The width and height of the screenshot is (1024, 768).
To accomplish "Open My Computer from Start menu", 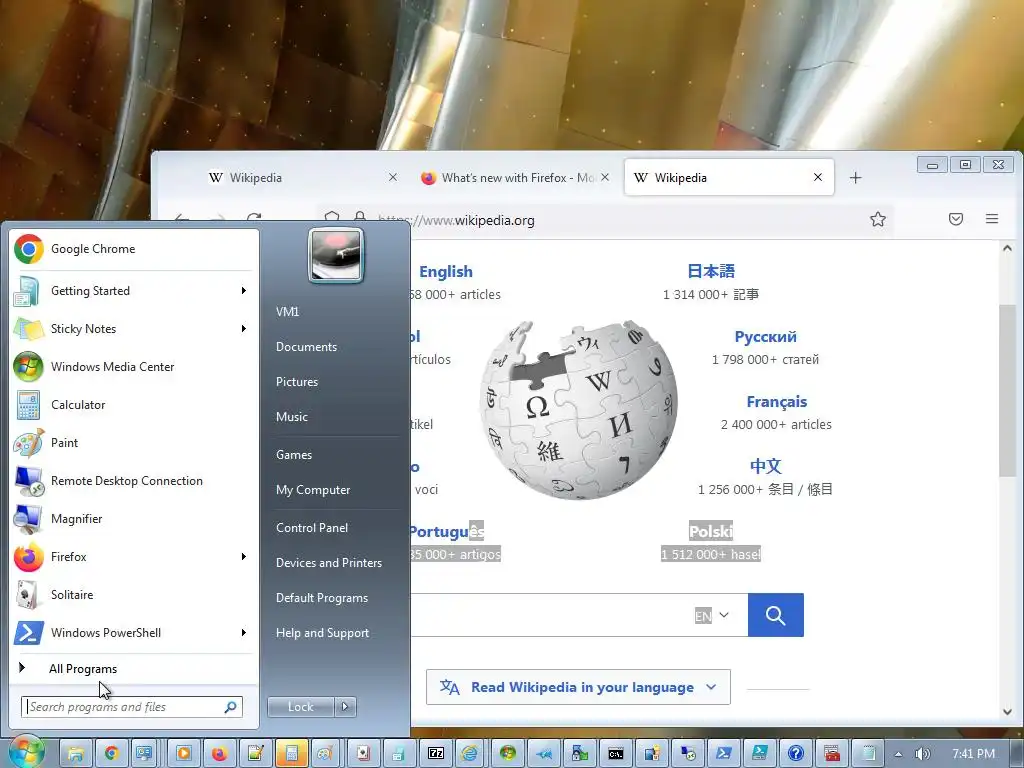I will [313, 490].
